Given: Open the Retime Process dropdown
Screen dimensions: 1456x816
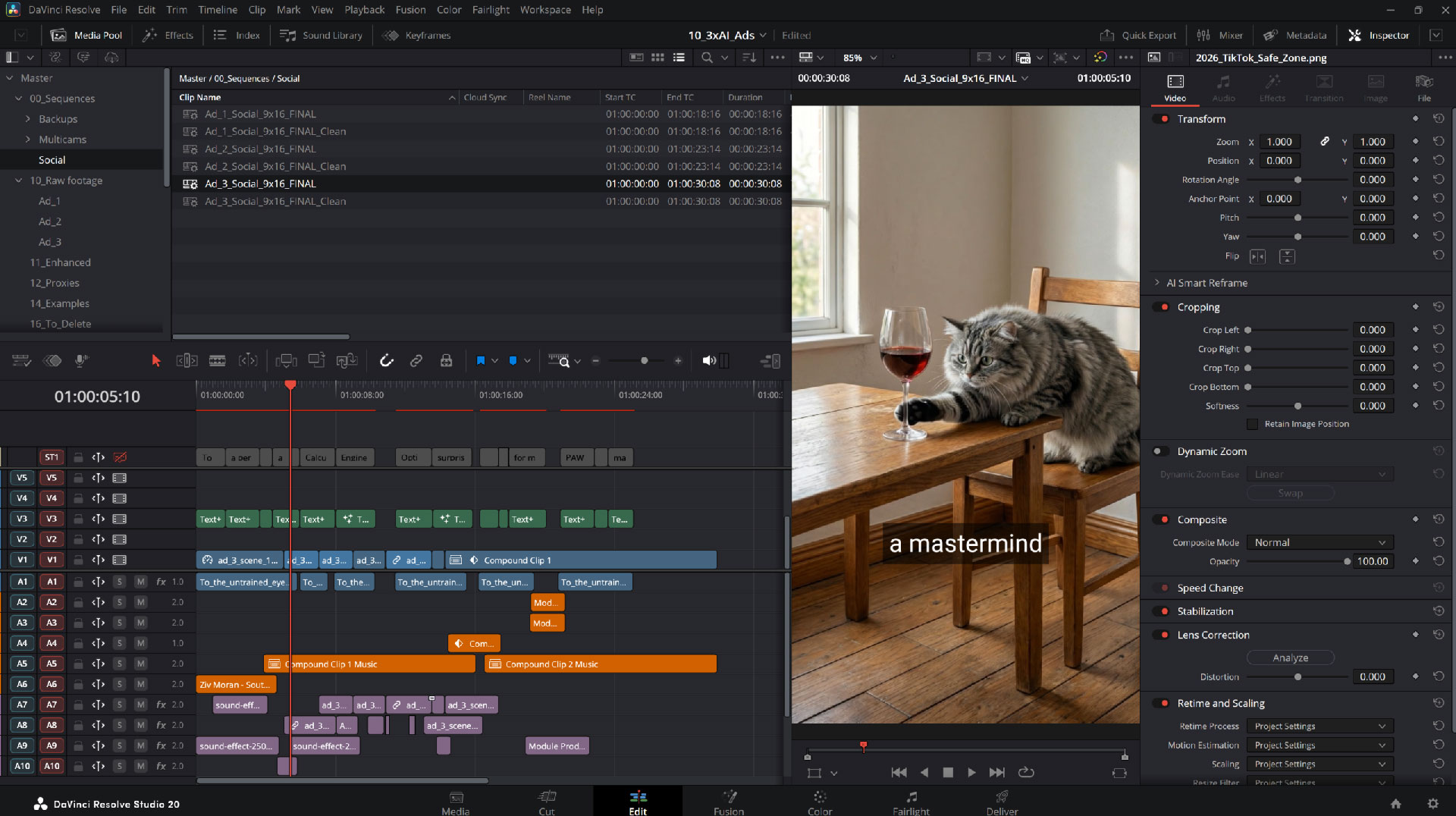Looking at the screenshot, I should point(1319,726).
